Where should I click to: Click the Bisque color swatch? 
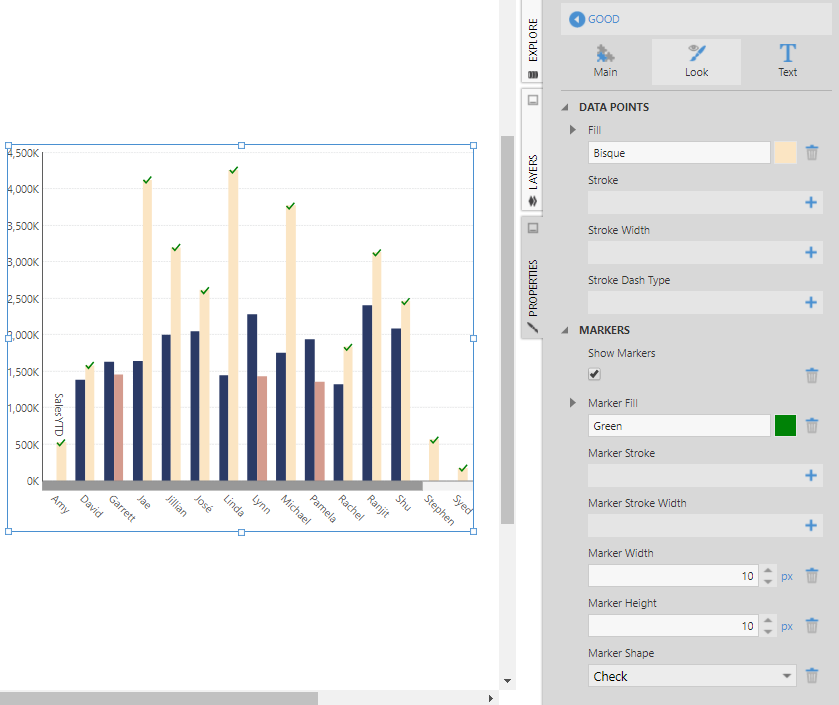[786, 153]
